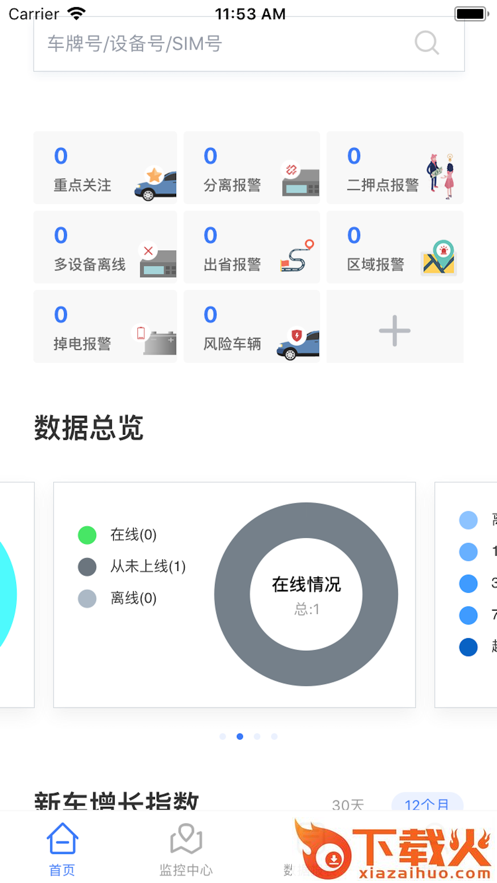Tap the search magnifier icon
497x883 pixels.
pyautogui.click(x=427, y=43)
